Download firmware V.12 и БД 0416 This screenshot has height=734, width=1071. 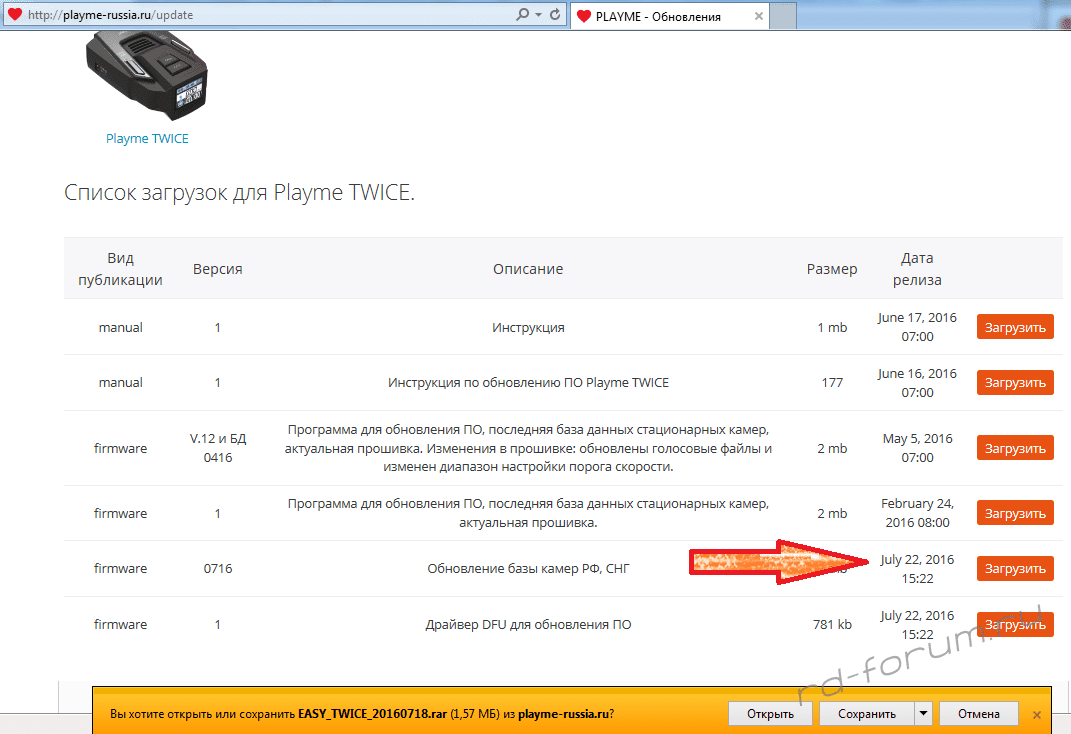[1015, 448]
